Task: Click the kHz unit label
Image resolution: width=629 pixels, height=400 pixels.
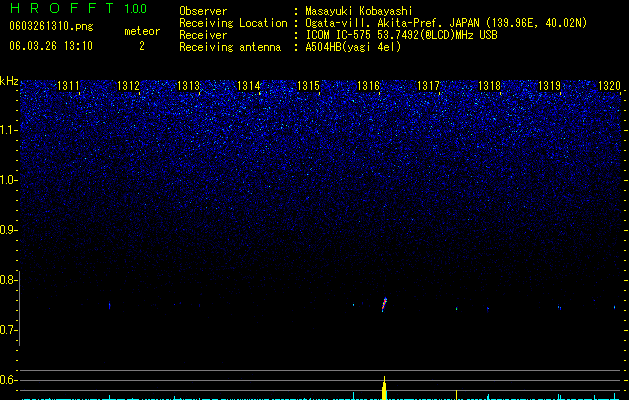Action: pyautogui.click(x=9, y=81)
